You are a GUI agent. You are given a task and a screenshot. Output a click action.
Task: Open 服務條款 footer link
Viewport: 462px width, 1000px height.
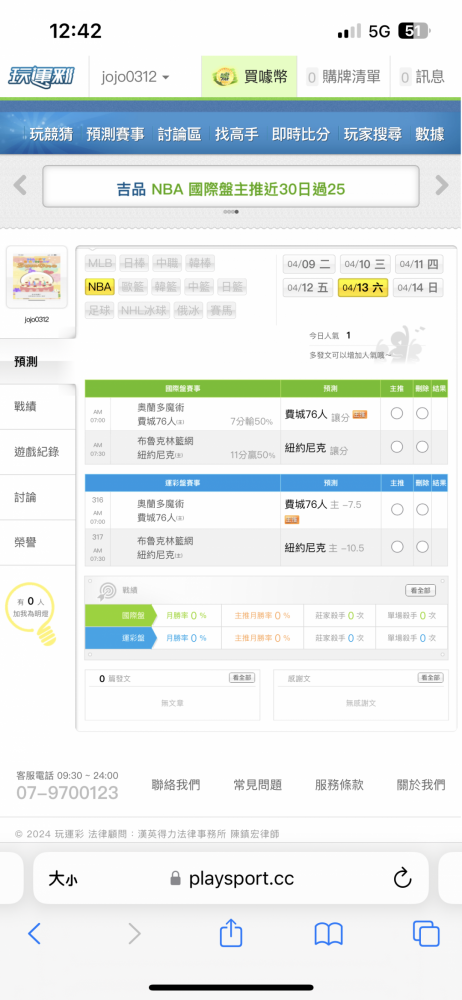339,785
